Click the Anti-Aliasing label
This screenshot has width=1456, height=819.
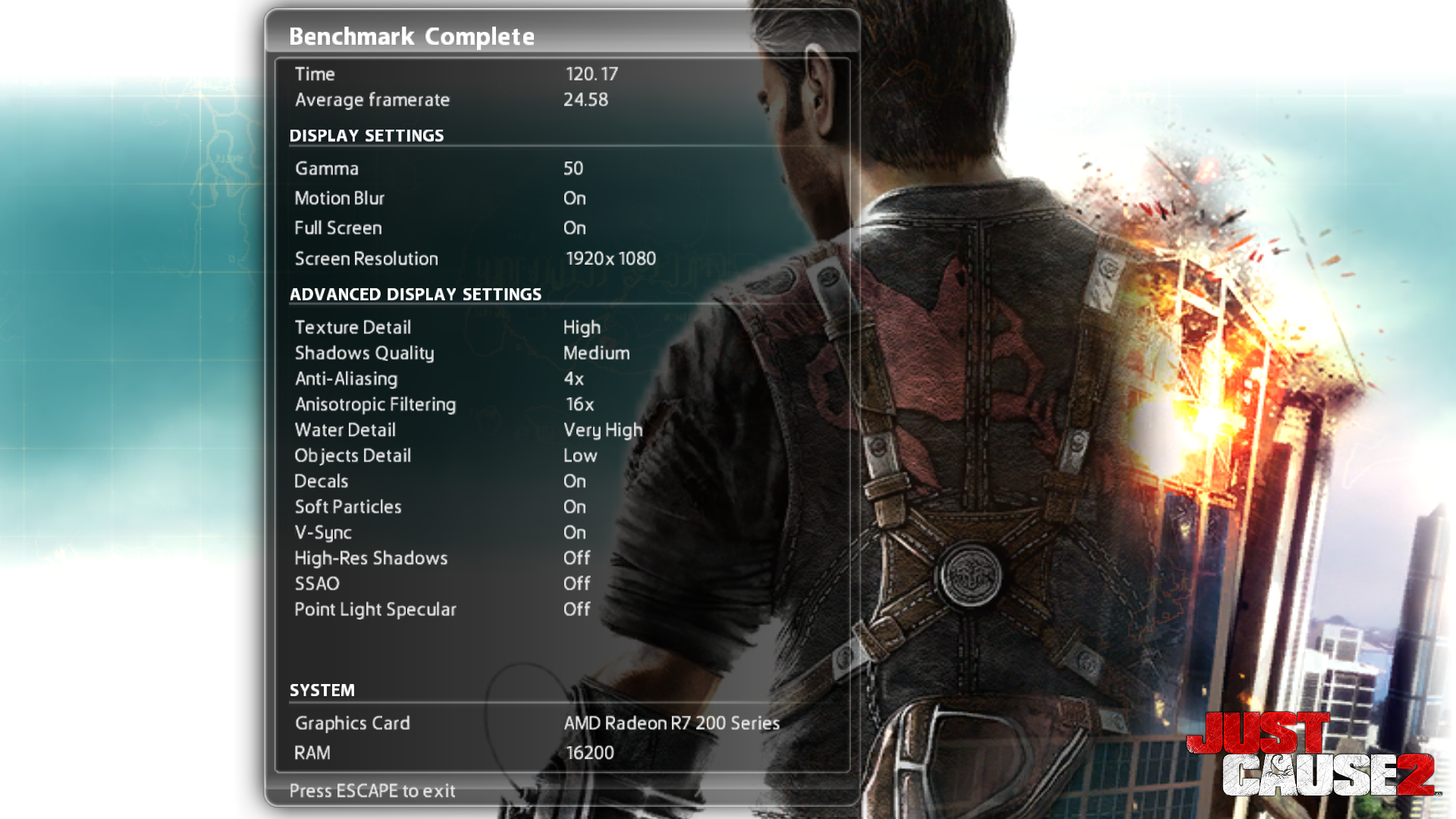coord(346,379)
